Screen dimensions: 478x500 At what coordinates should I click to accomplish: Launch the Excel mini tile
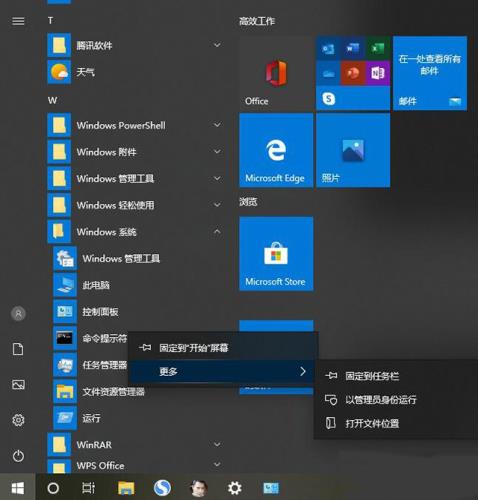(x=378, y=49)
